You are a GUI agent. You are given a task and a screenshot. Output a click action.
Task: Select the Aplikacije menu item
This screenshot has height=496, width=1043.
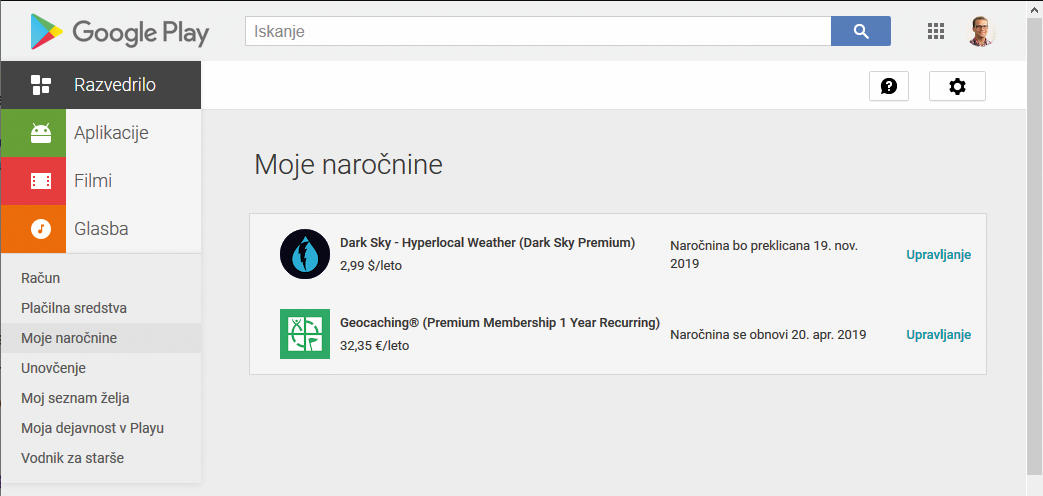[101, 133]
